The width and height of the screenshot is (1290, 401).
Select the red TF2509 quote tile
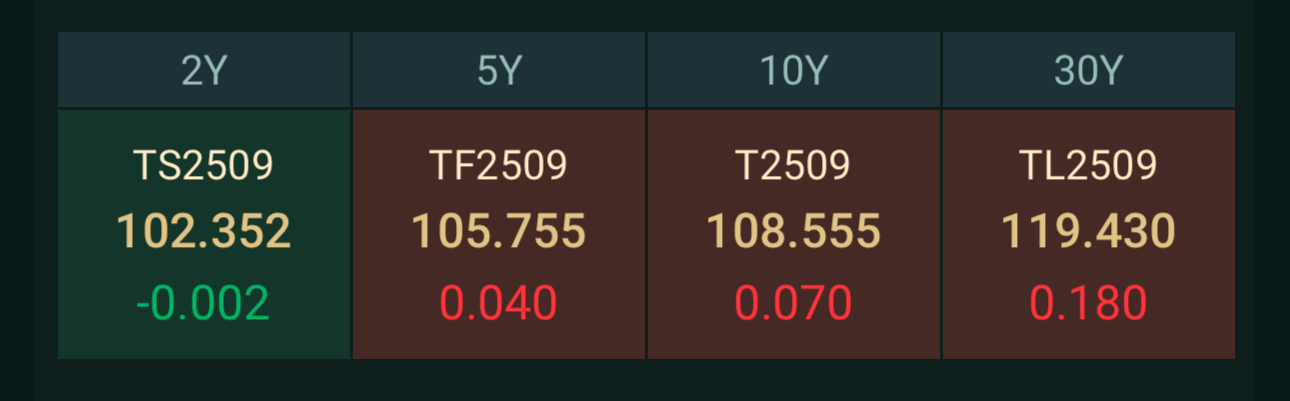(499, 234)
